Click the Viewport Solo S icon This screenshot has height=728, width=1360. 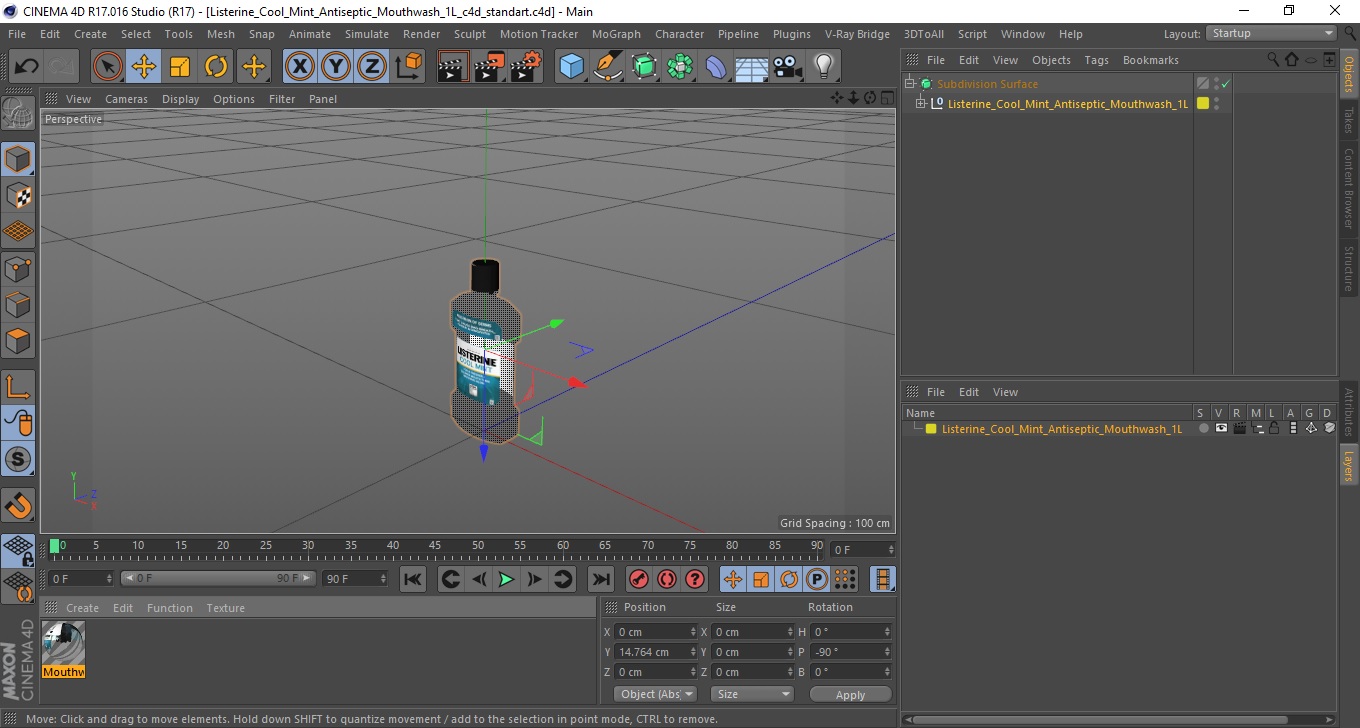click(18, 459)
